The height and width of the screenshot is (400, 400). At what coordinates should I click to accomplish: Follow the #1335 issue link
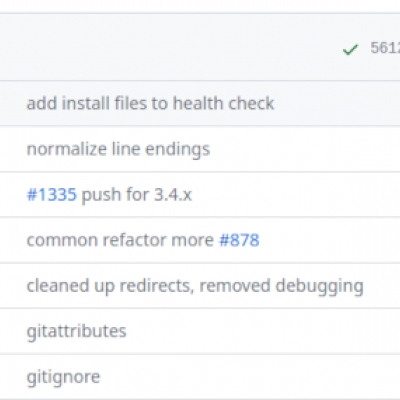(52, 194)
